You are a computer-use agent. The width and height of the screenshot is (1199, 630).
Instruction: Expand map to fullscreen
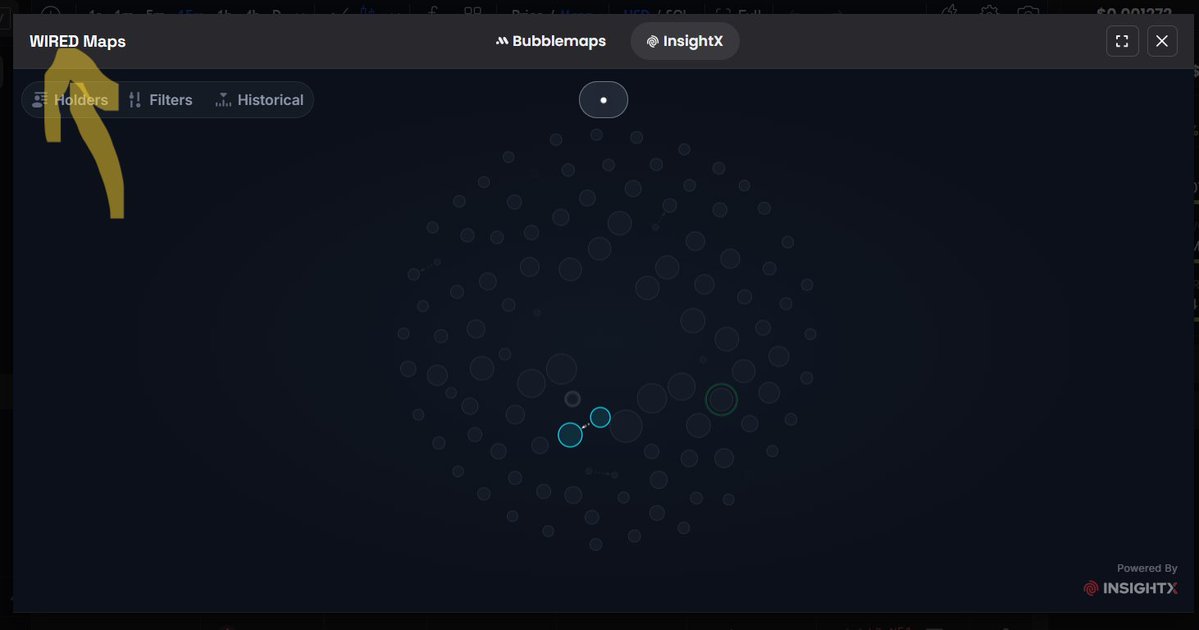[x=1122, y=41]
